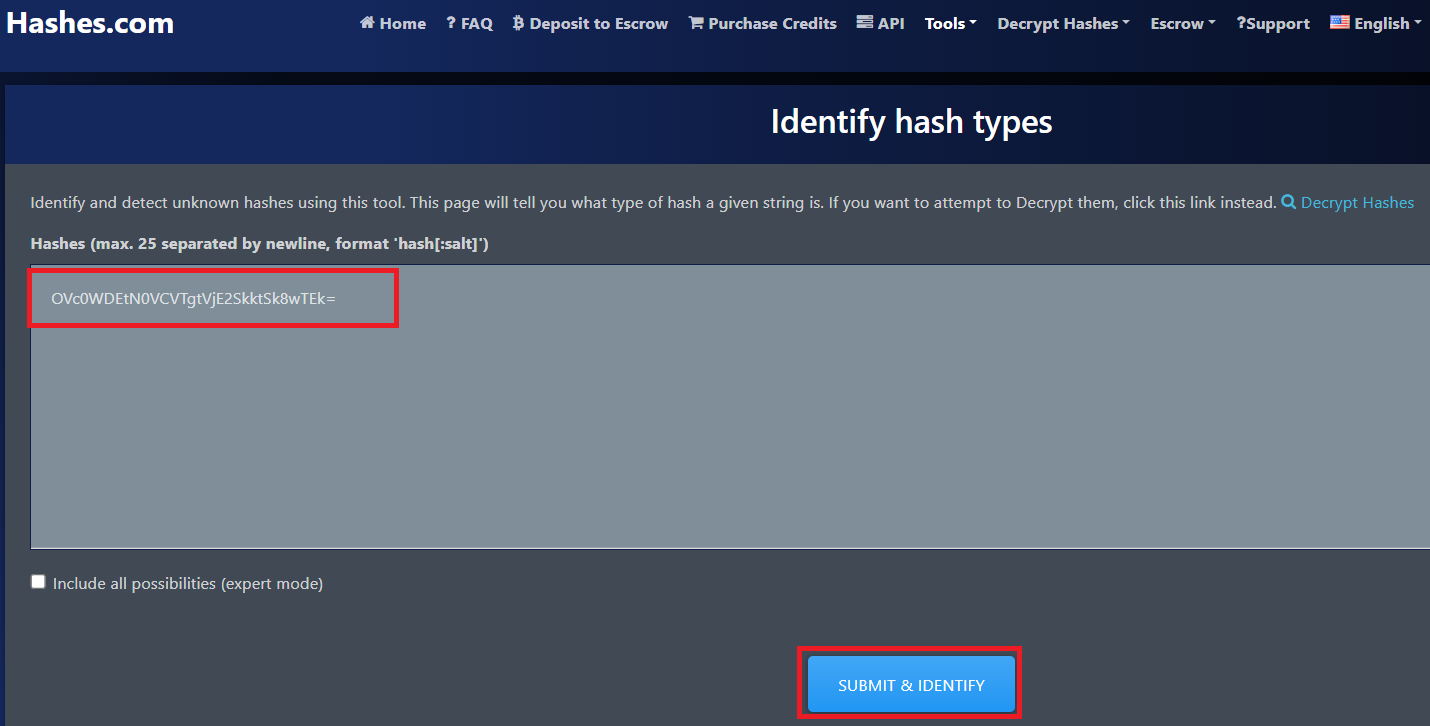Go to Deposit to Escrow page
Screen dimensions: 1430x726
[598, 23]
